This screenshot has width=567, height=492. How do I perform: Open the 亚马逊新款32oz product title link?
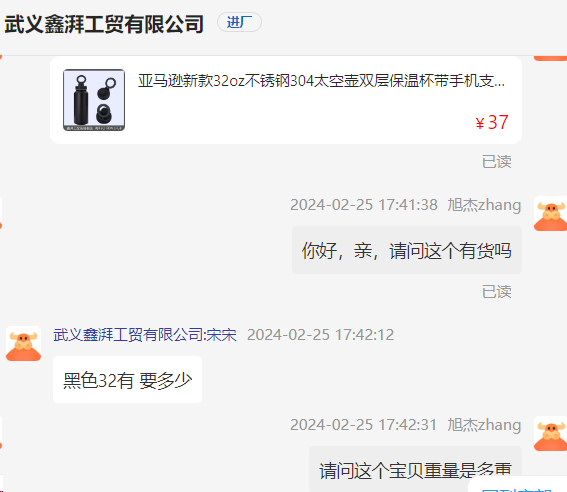[x=321, y=81]
